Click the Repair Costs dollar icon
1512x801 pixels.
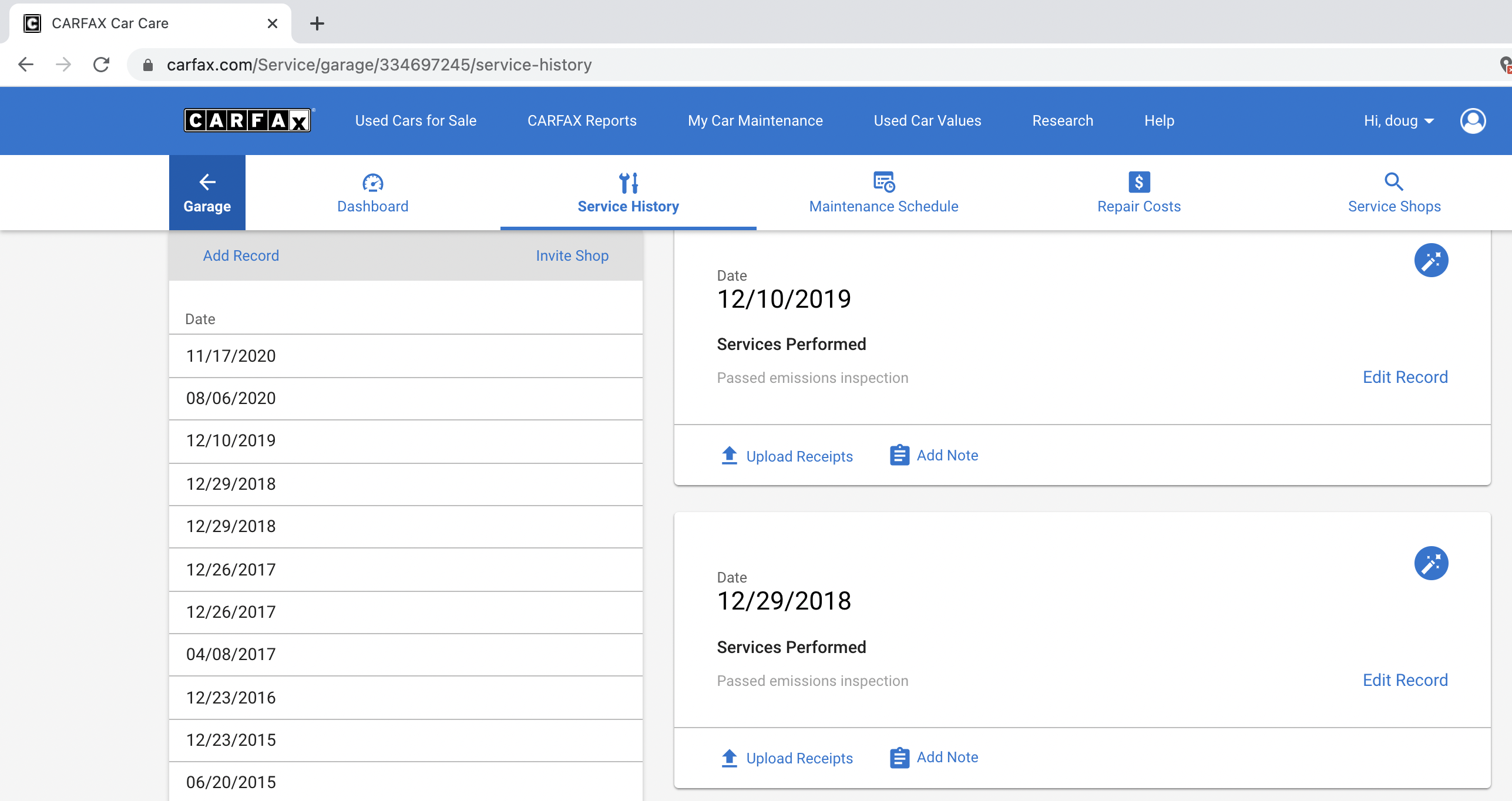click(1139, 182)
